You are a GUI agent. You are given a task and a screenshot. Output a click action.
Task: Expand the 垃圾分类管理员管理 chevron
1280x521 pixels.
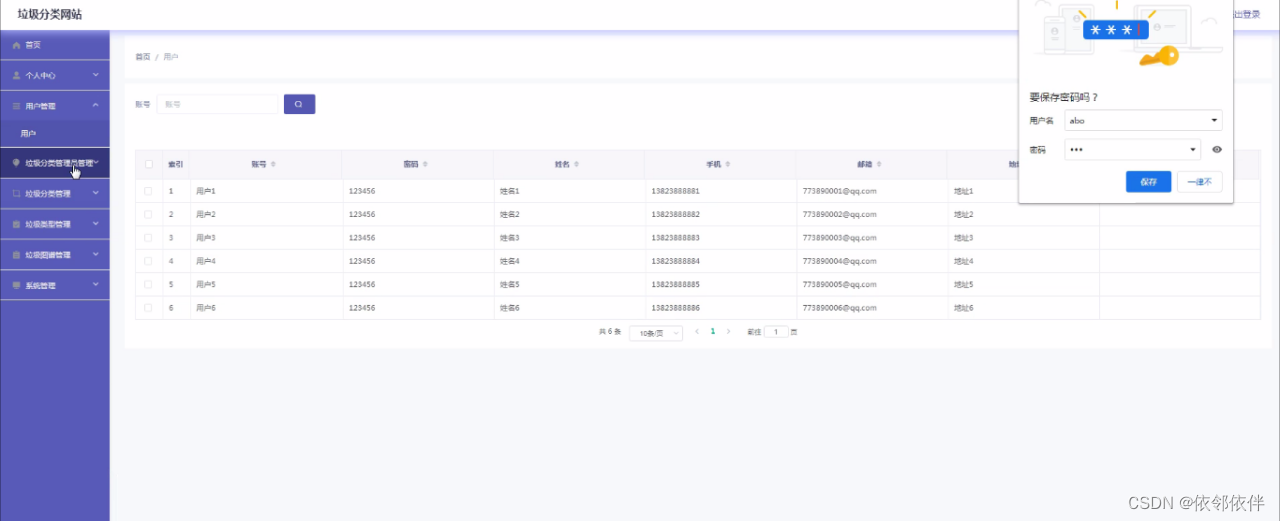click(97, 162)
